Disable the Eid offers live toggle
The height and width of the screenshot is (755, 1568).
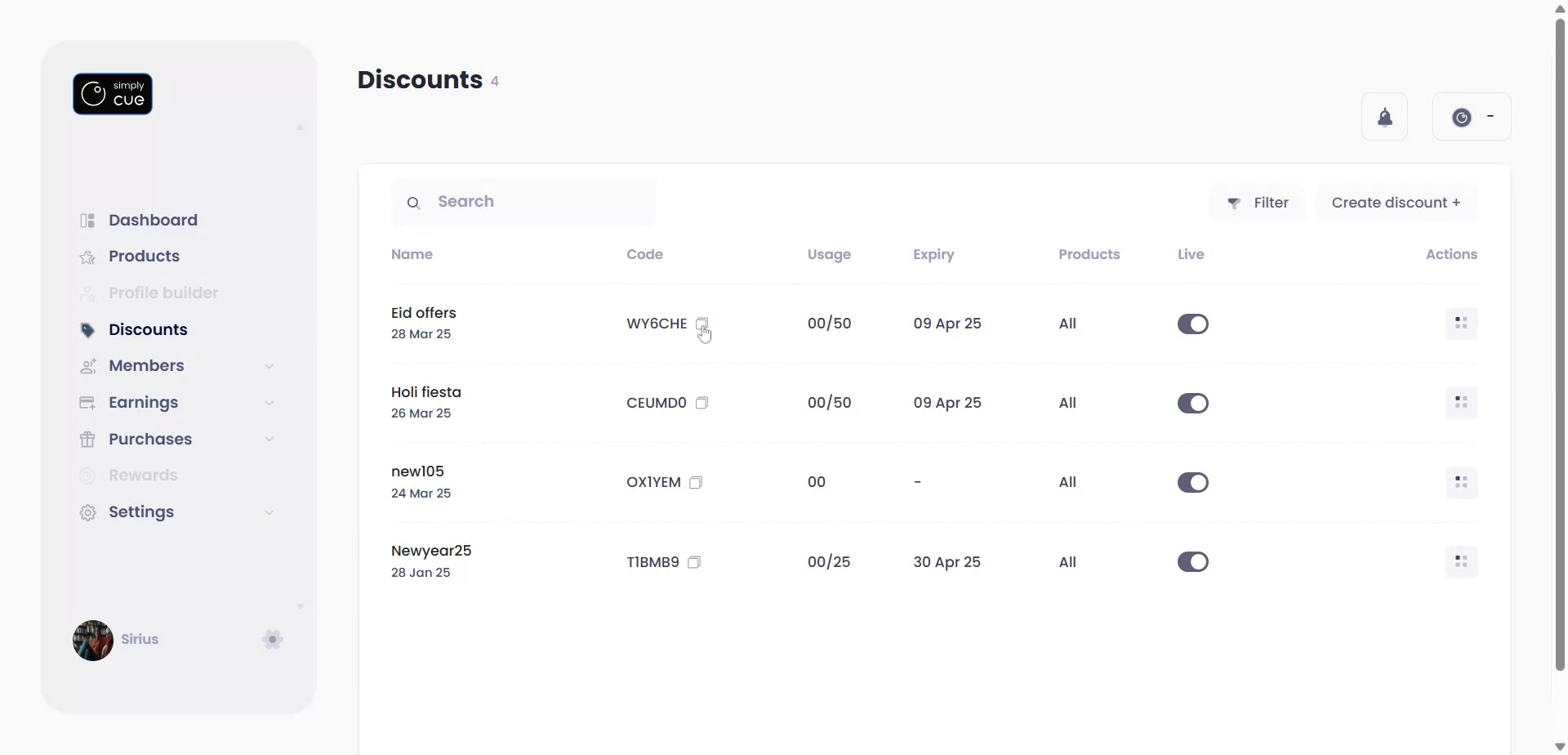(x=1192, y=324)
